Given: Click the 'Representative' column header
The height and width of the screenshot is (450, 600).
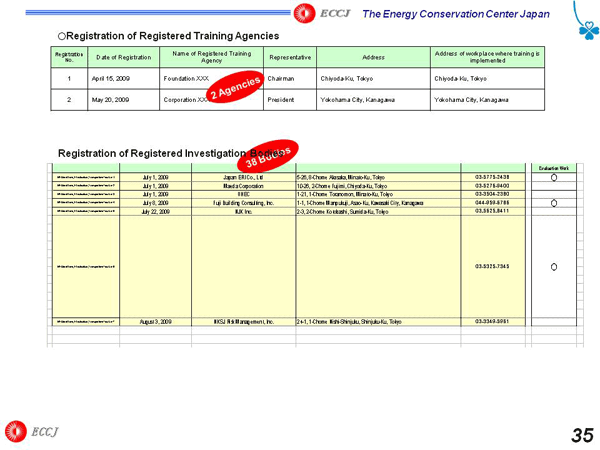Looking at the screenshot, I should (290, 57).
